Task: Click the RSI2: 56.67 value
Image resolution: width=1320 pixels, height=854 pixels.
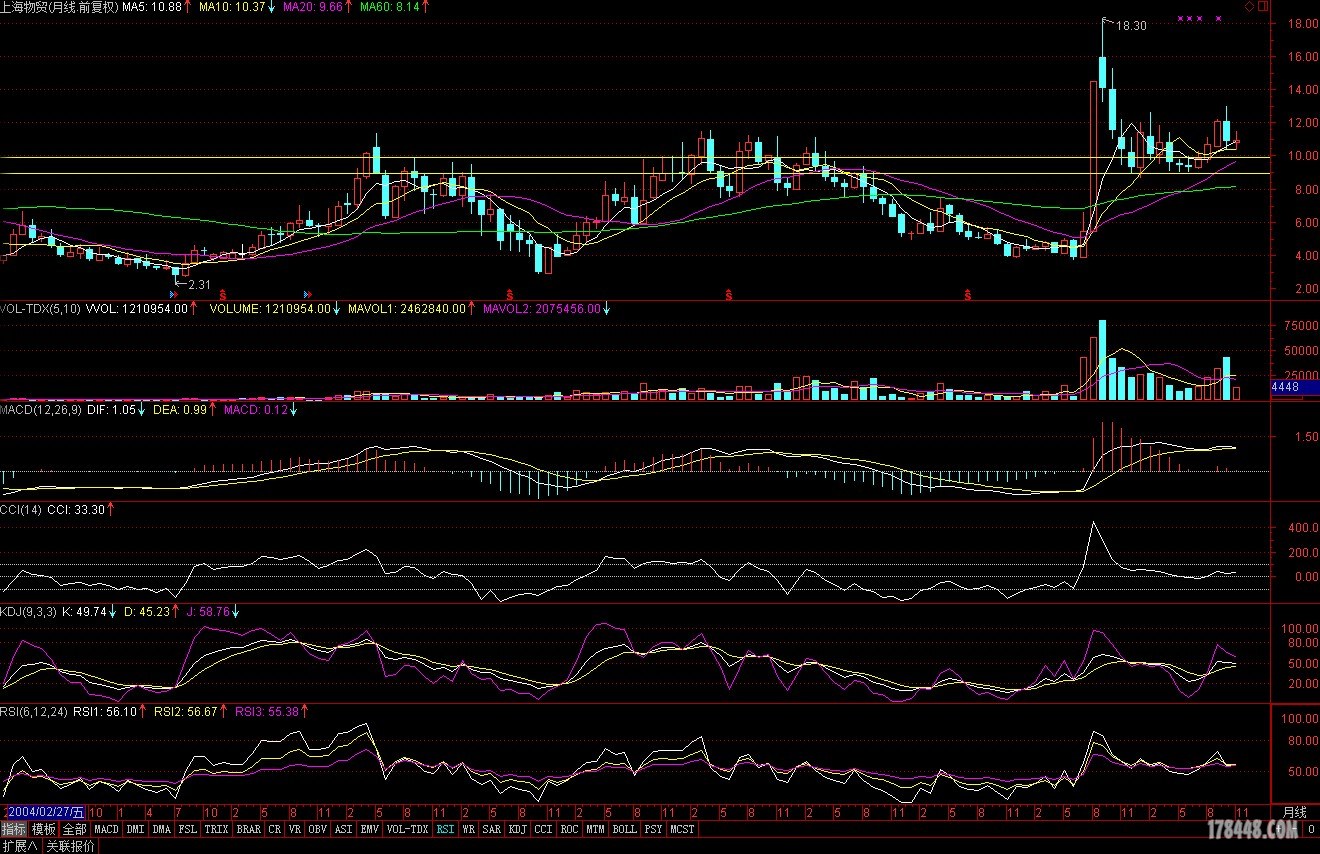Action: [x=185, y=711]
